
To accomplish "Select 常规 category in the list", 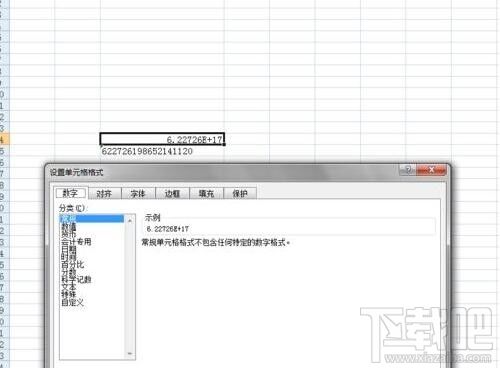I will (92, 219).
